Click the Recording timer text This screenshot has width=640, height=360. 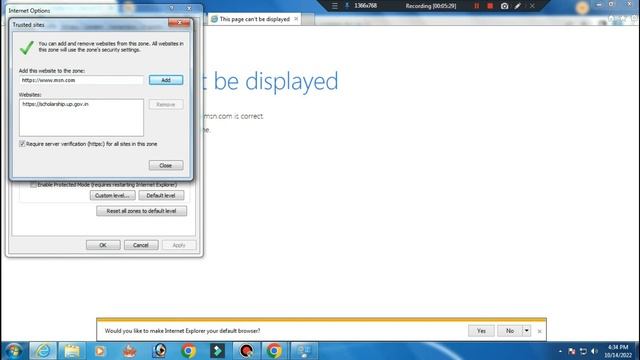[431, 6]
